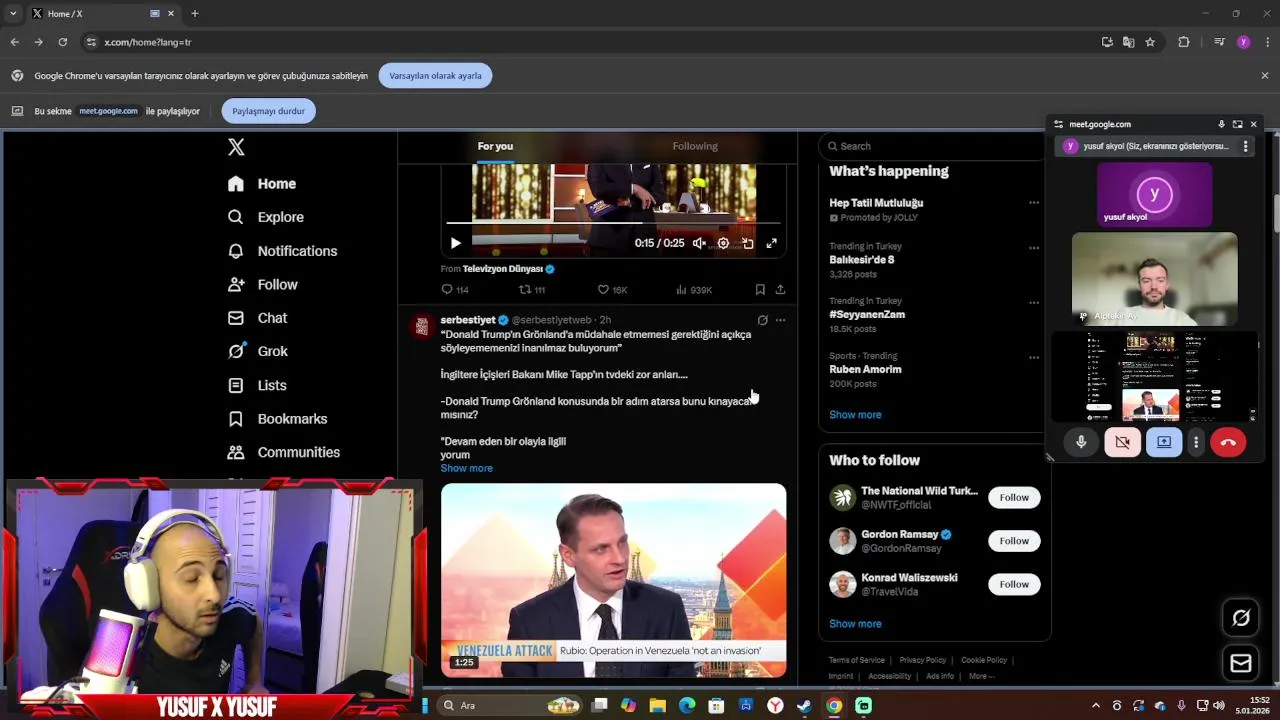Open Communities in the X sidebar
This screenshot has width=1280, height=720.
[x=284, y=452]
